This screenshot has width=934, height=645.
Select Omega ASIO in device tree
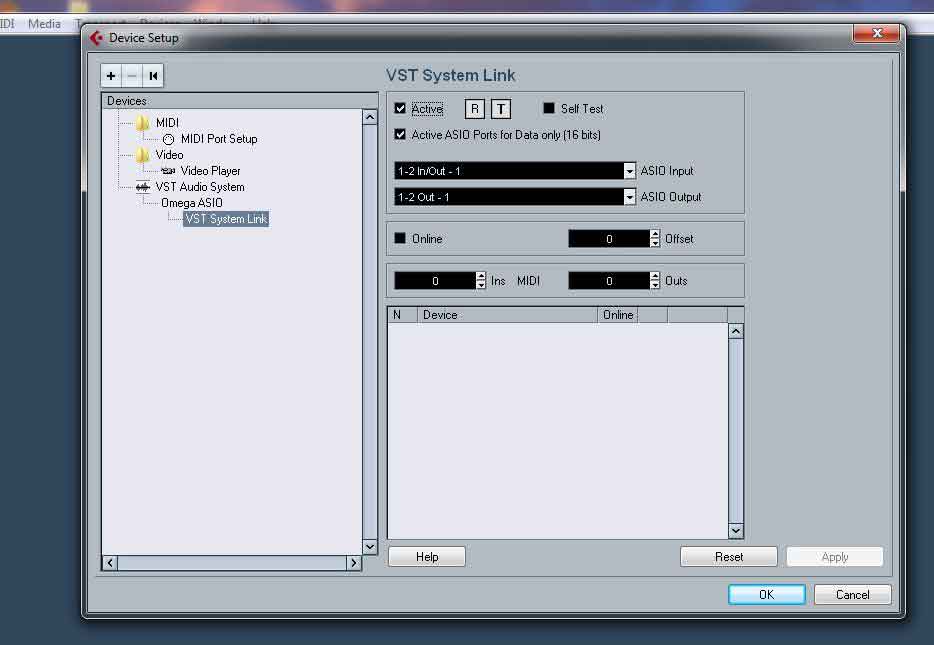[x=191, y=203]
